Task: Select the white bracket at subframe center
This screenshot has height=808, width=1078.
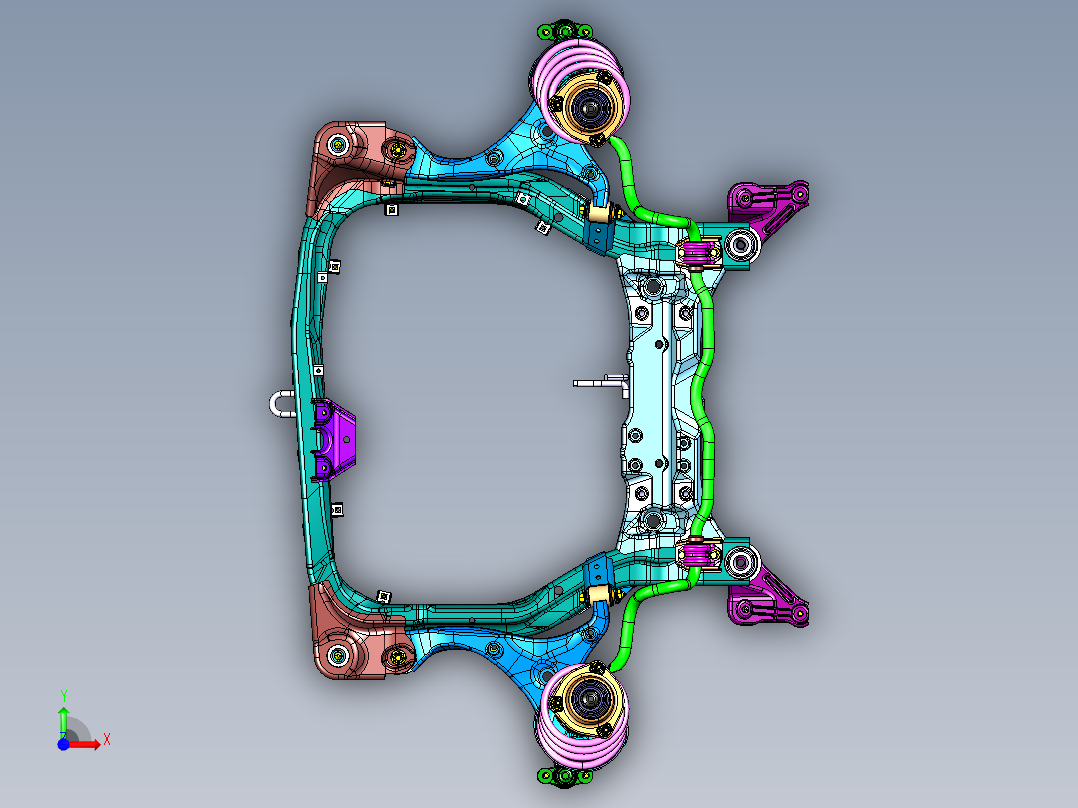Action: (x=602, y=383)
